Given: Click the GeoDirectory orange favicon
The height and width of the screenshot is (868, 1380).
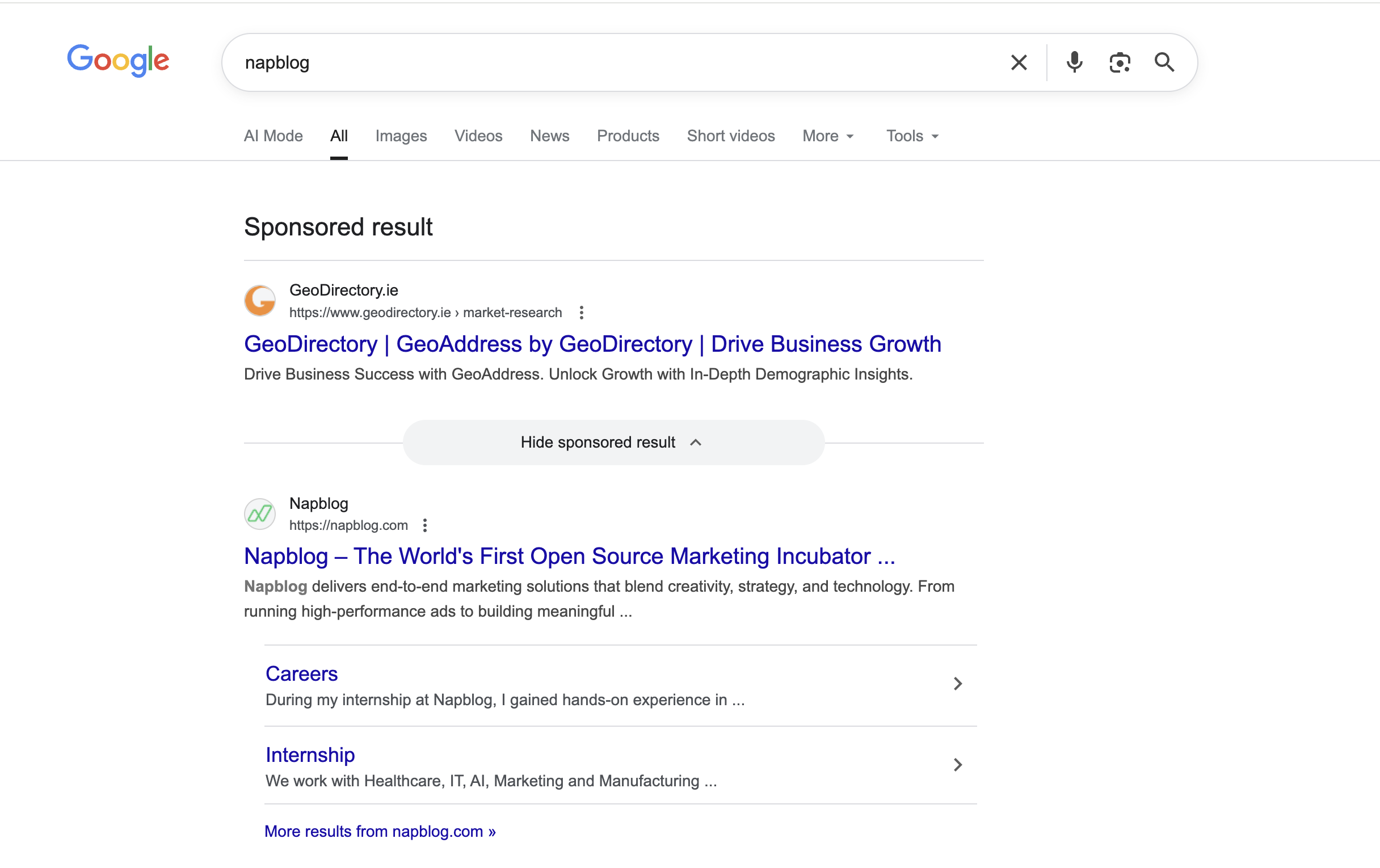Looking at the screenshot, I should click(x=260, y=301).
